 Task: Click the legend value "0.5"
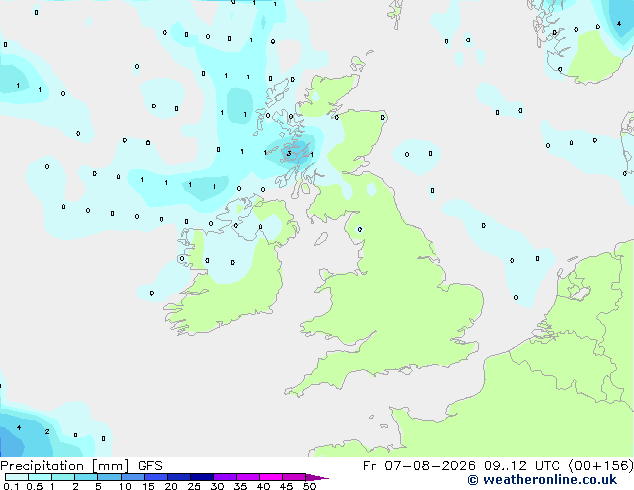tap(35, 486)
